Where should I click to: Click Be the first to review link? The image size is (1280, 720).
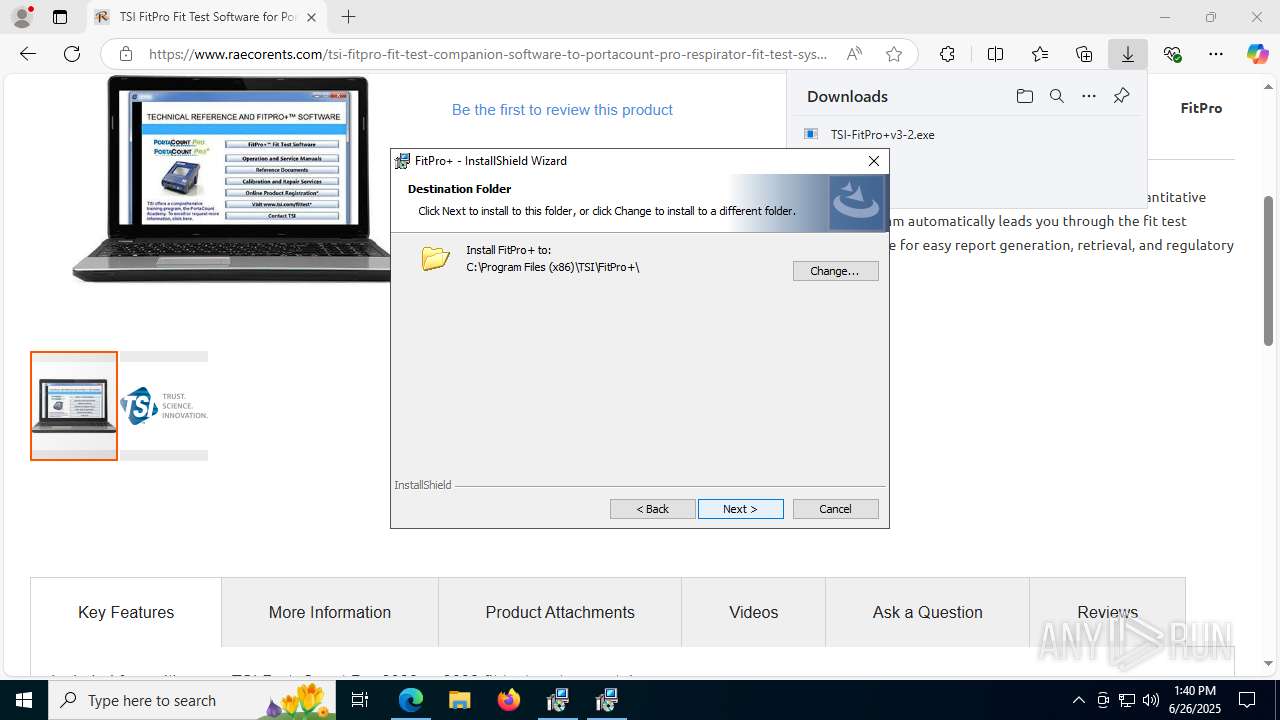562,110
